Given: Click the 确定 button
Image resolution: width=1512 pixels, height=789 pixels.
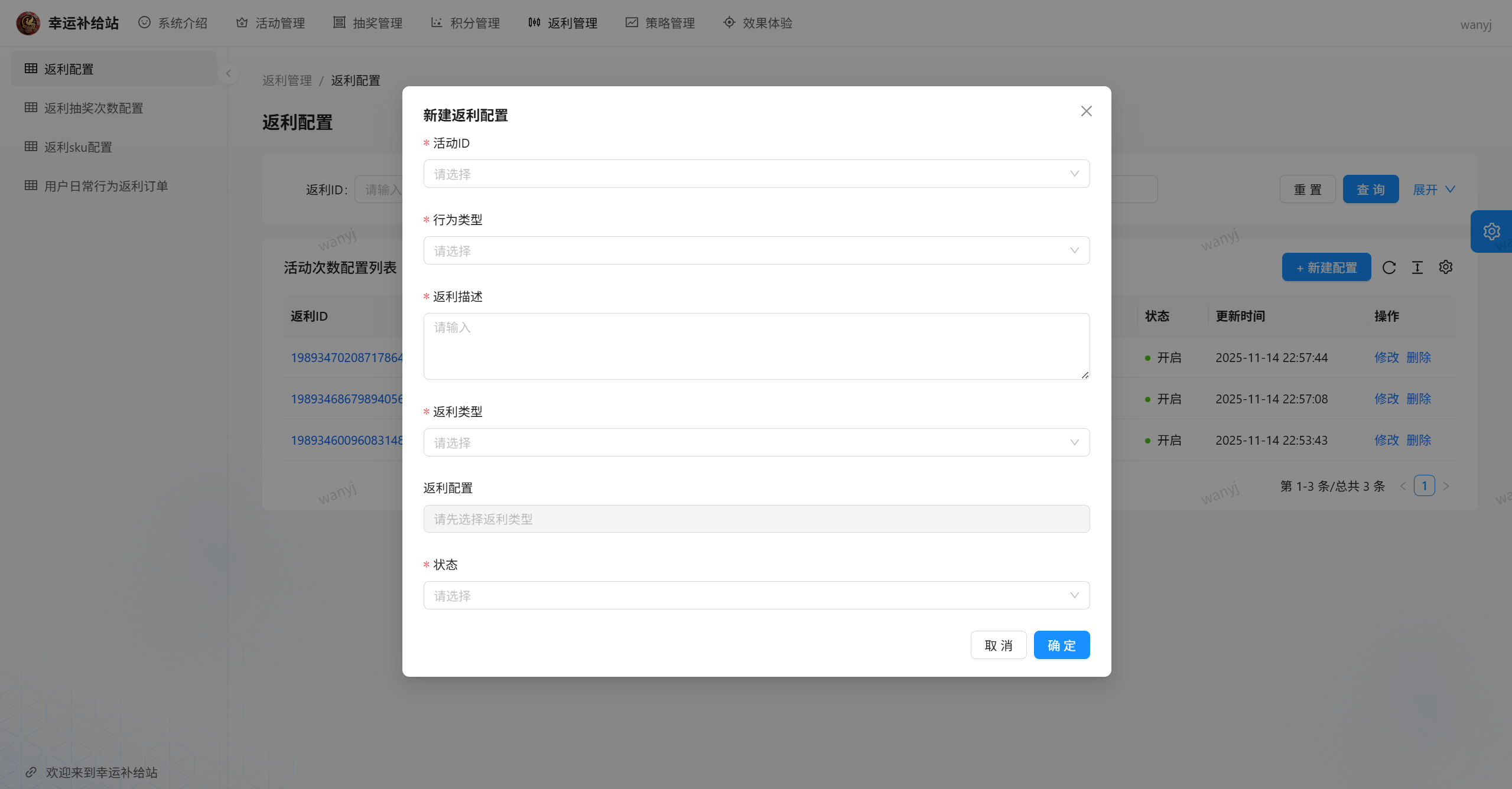Looking at the screenshot, I should (x=1061, y=645).
